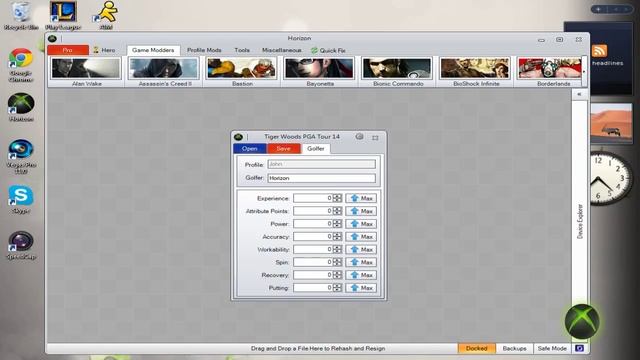Open the Horizon desktop shortcut
Viewport: 640px width, 360px height.
(21, 107)
